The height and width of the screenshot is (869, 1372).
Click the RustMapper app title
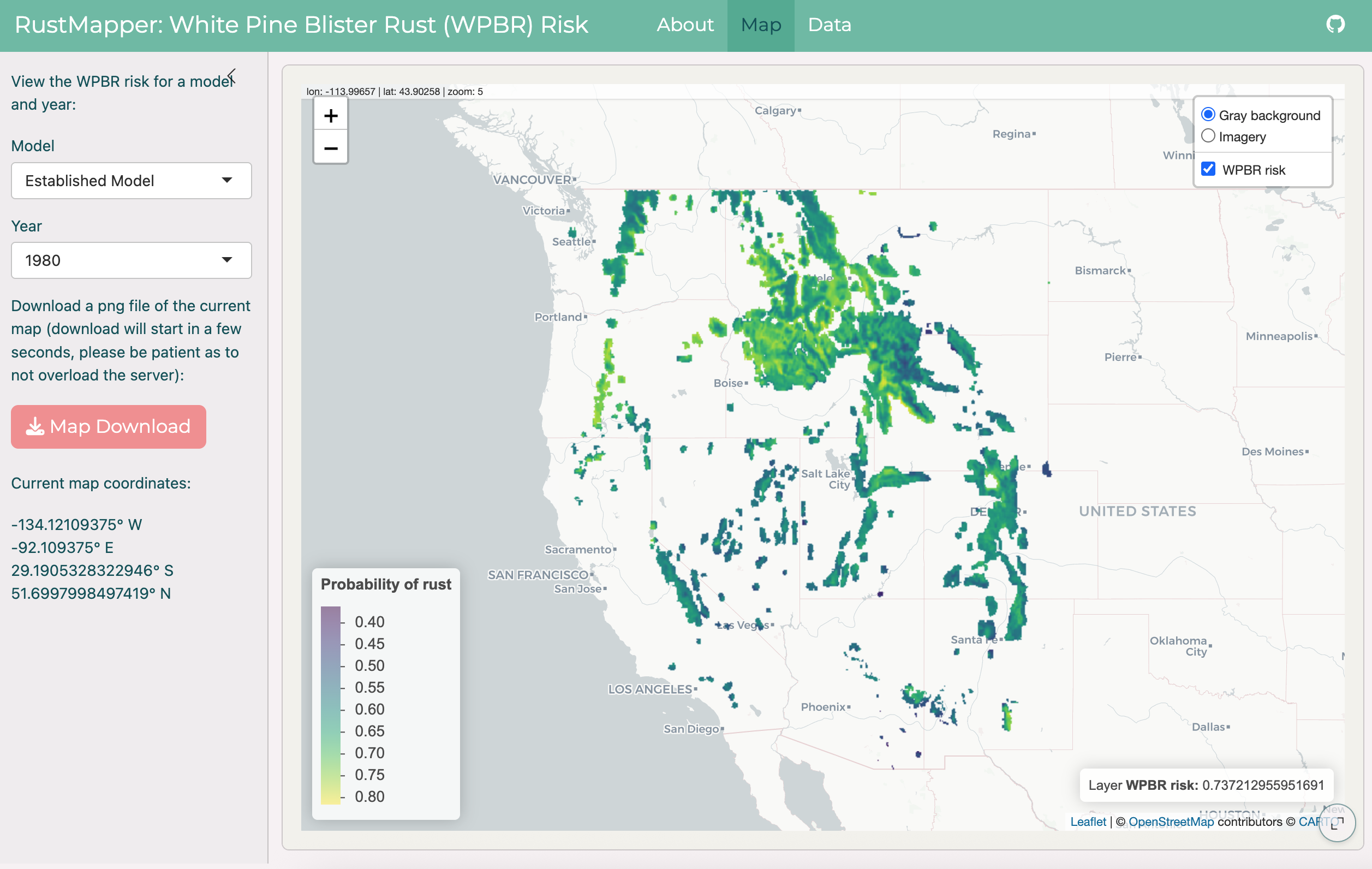301,25
